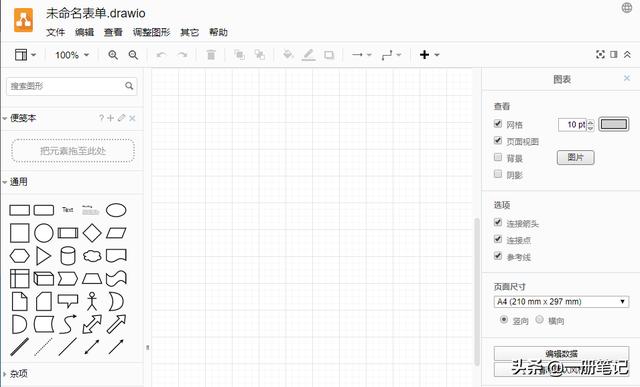The height and width of the screenshot is (387, 640).
Task: Click the scratchpad edit pencil icon
Action: (121, 118)
